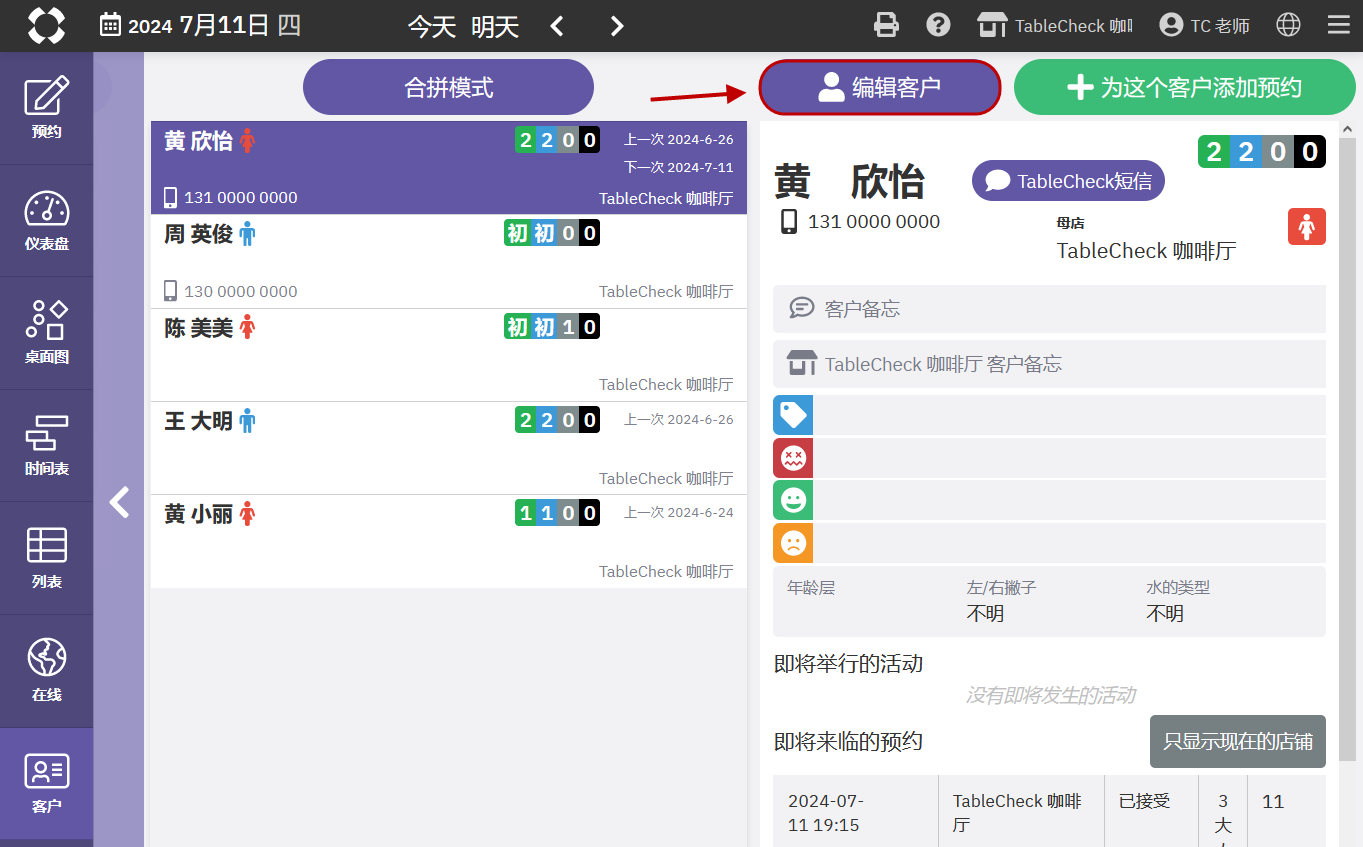The image size is (1363, 847).
Task: Select customer 黄 欣怡 in the list
Action: [x=449, y=168]
